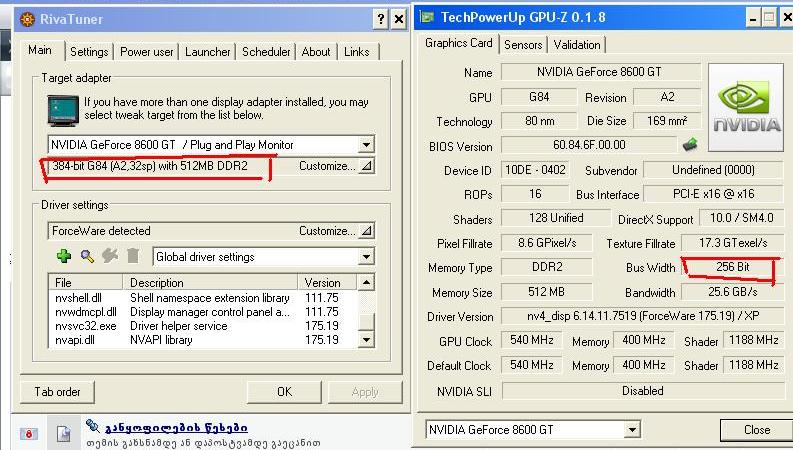The width and height of the screenshot is (793, 450).
Task: Sort driver list by the File column header
Action: [x=85, y=282]
